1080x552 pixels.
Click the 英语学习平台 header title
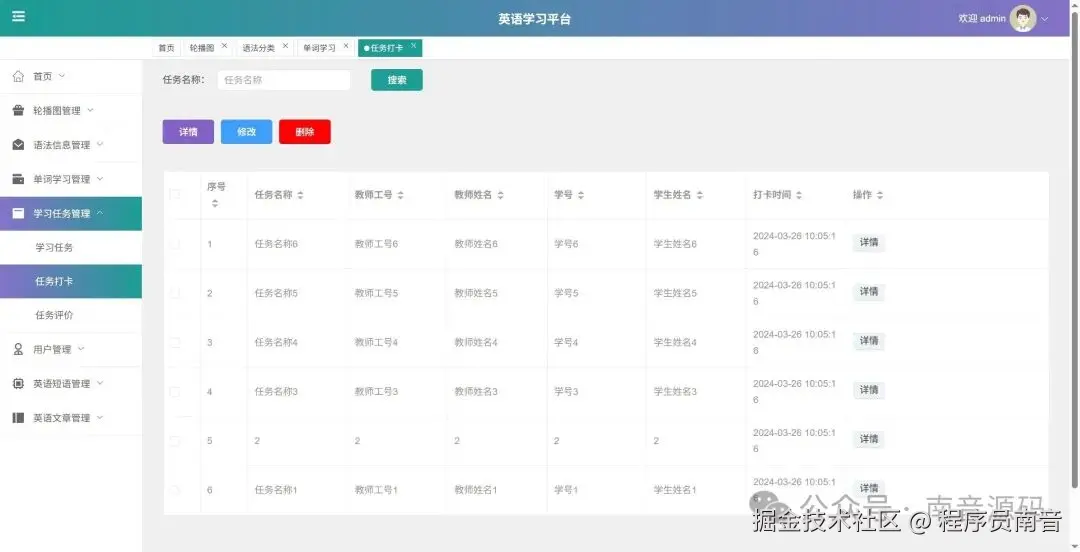click(x=534, y=19)
